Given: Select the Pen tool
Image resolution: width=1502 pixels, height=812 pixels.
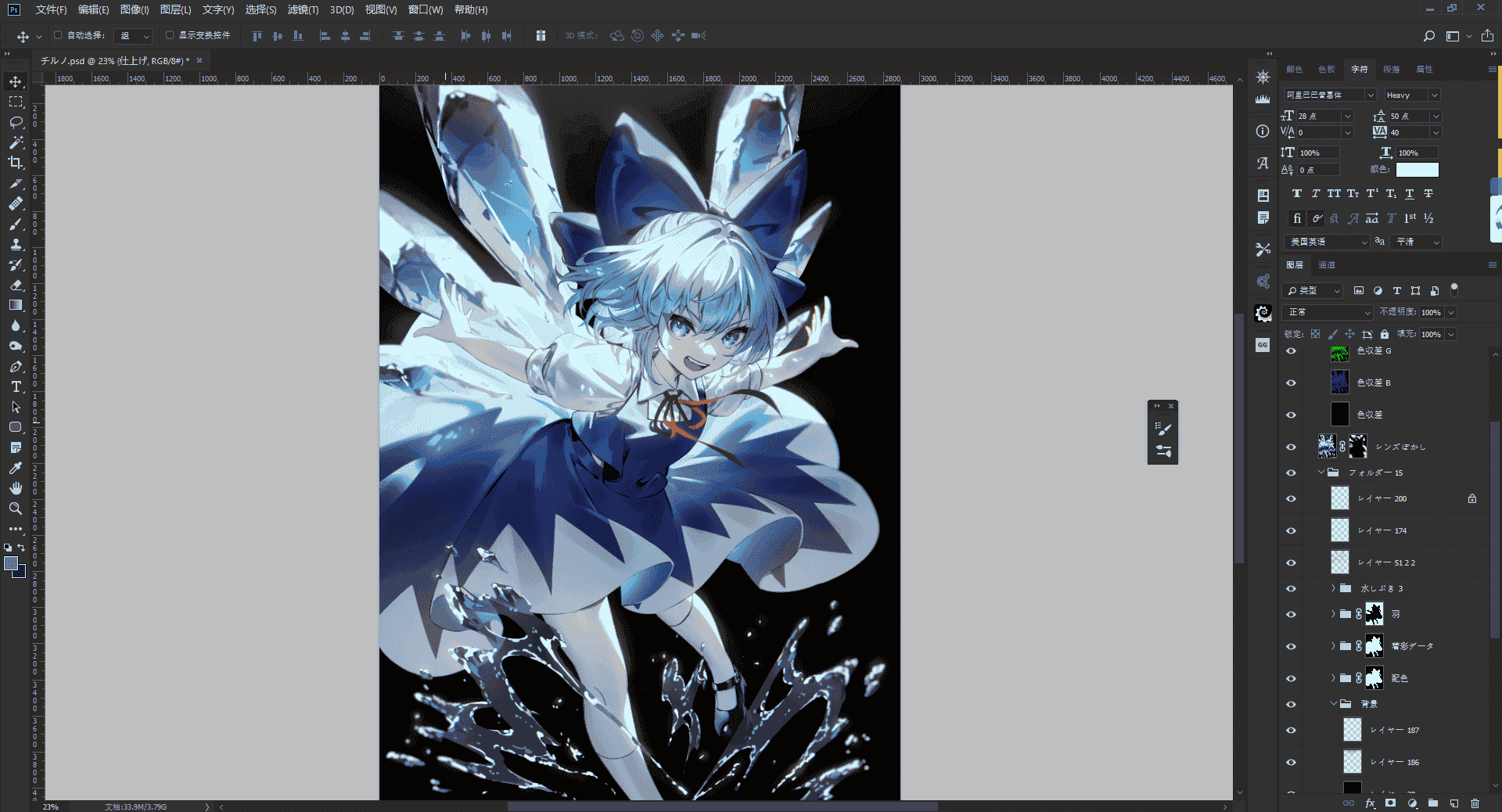Looking at the screenshot, I should 16,366.
